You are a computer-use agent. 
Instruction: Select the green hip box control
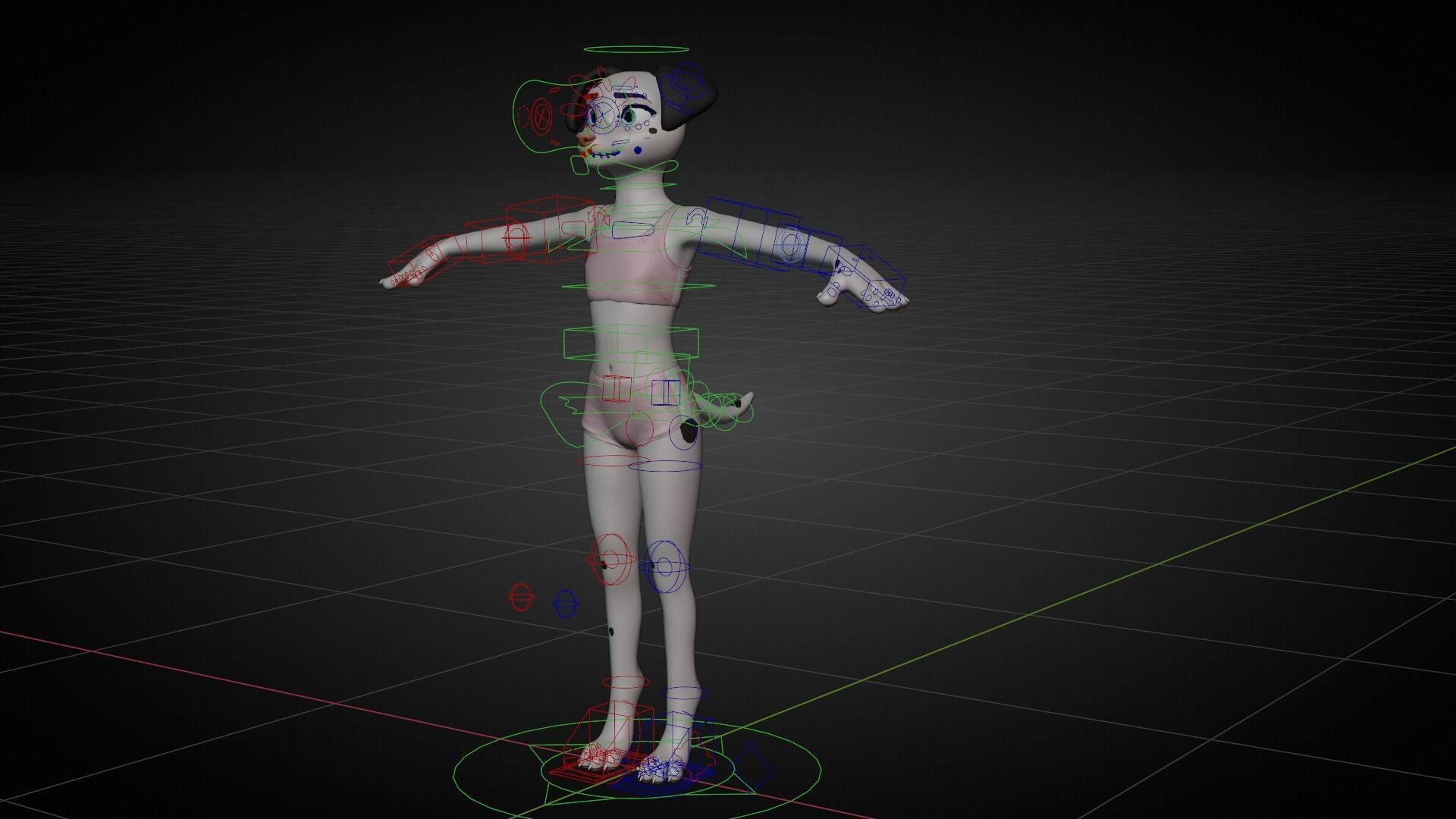tap(631, 344)
